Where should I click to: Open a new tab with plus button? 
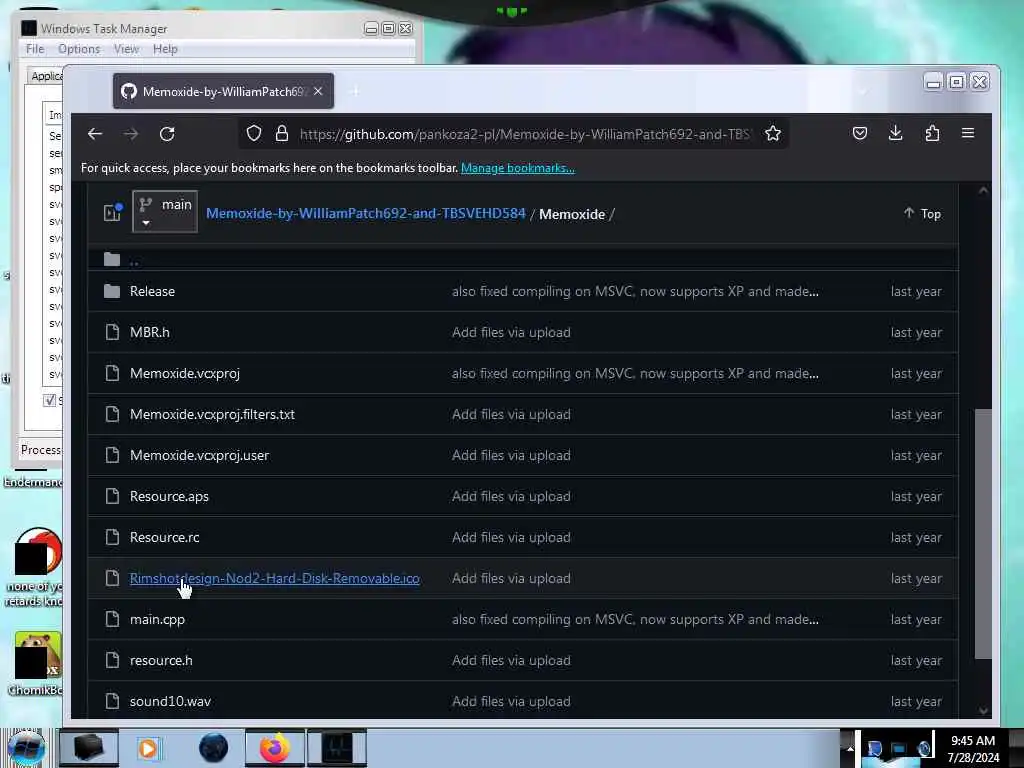(355, 91)
